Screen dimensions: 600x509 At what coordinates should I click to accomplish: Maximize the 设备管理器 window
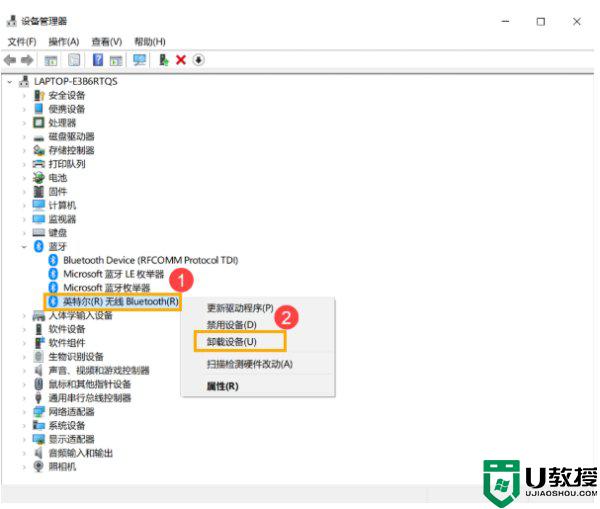tap(541, 21)
